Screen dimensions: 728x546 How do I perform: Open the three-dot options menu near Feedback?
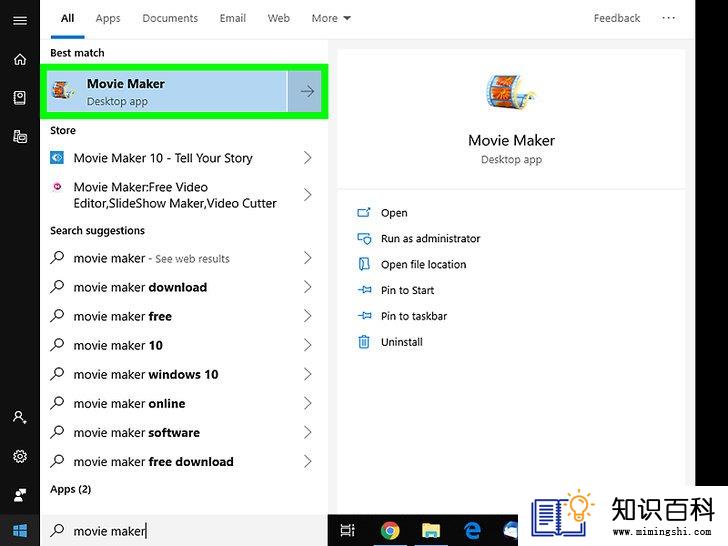point(669,18)
